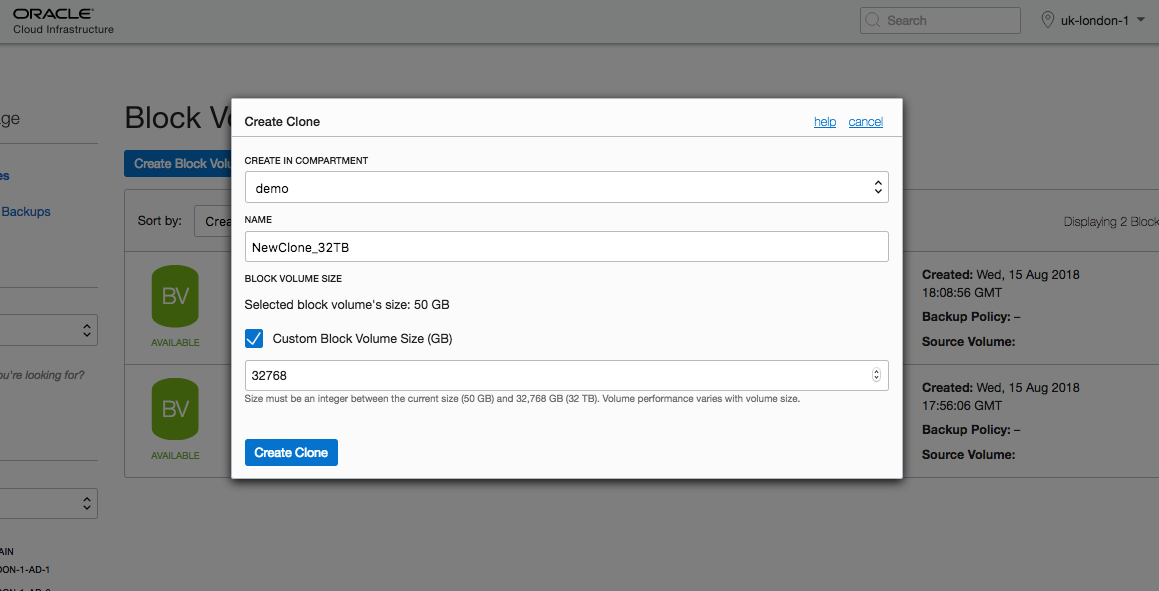
Task: Click the Oracle Cloud Infrastructure logo
Action: [x=62, y=20]
